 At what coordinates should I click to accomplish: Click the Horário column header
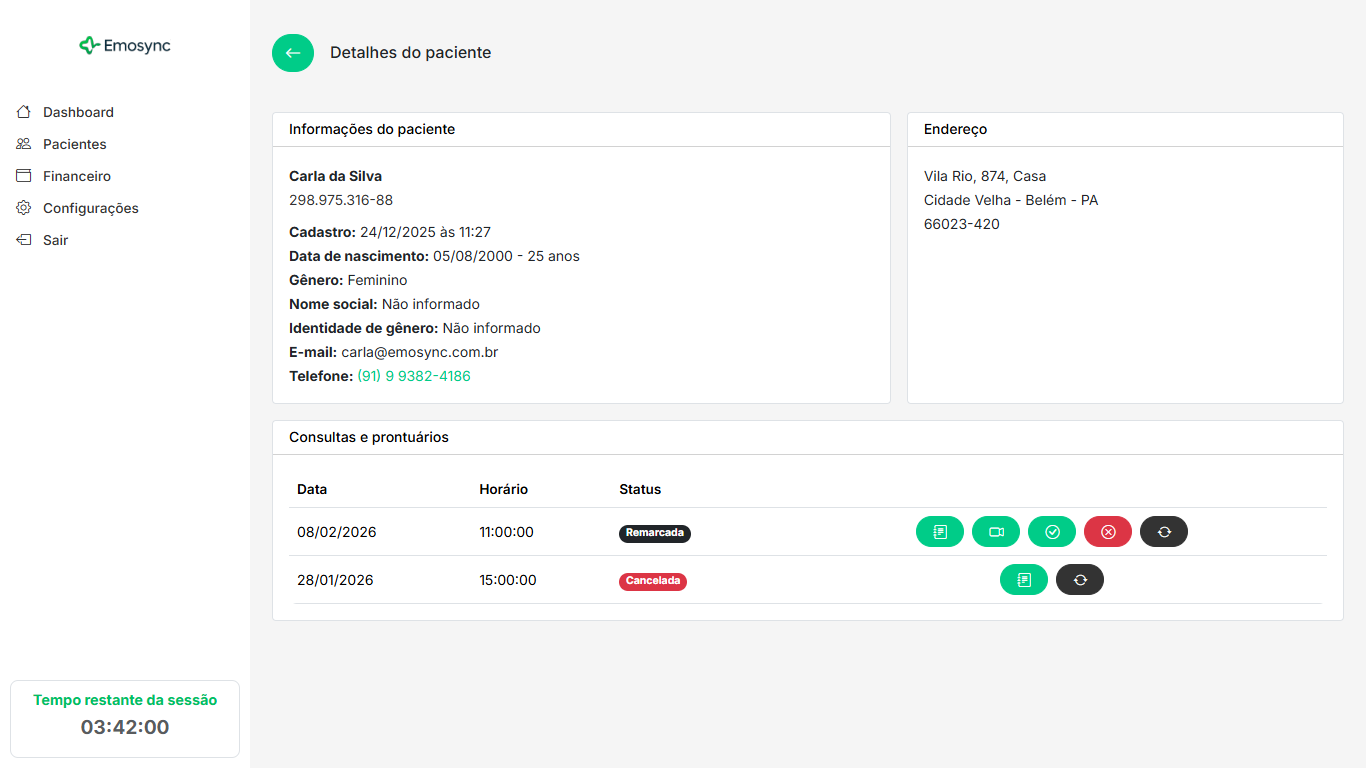click(503, 489)
